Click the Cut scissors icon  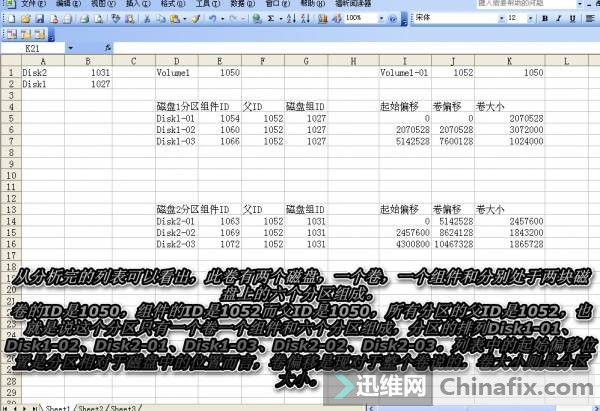click(x=147, y=18)
